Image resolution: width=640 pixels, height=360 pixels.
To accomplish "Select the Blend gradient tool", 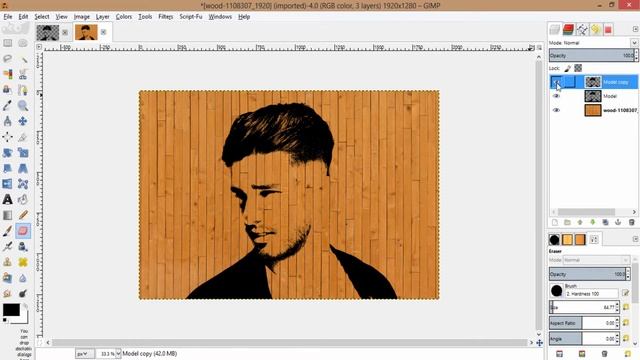I will 7,215.
